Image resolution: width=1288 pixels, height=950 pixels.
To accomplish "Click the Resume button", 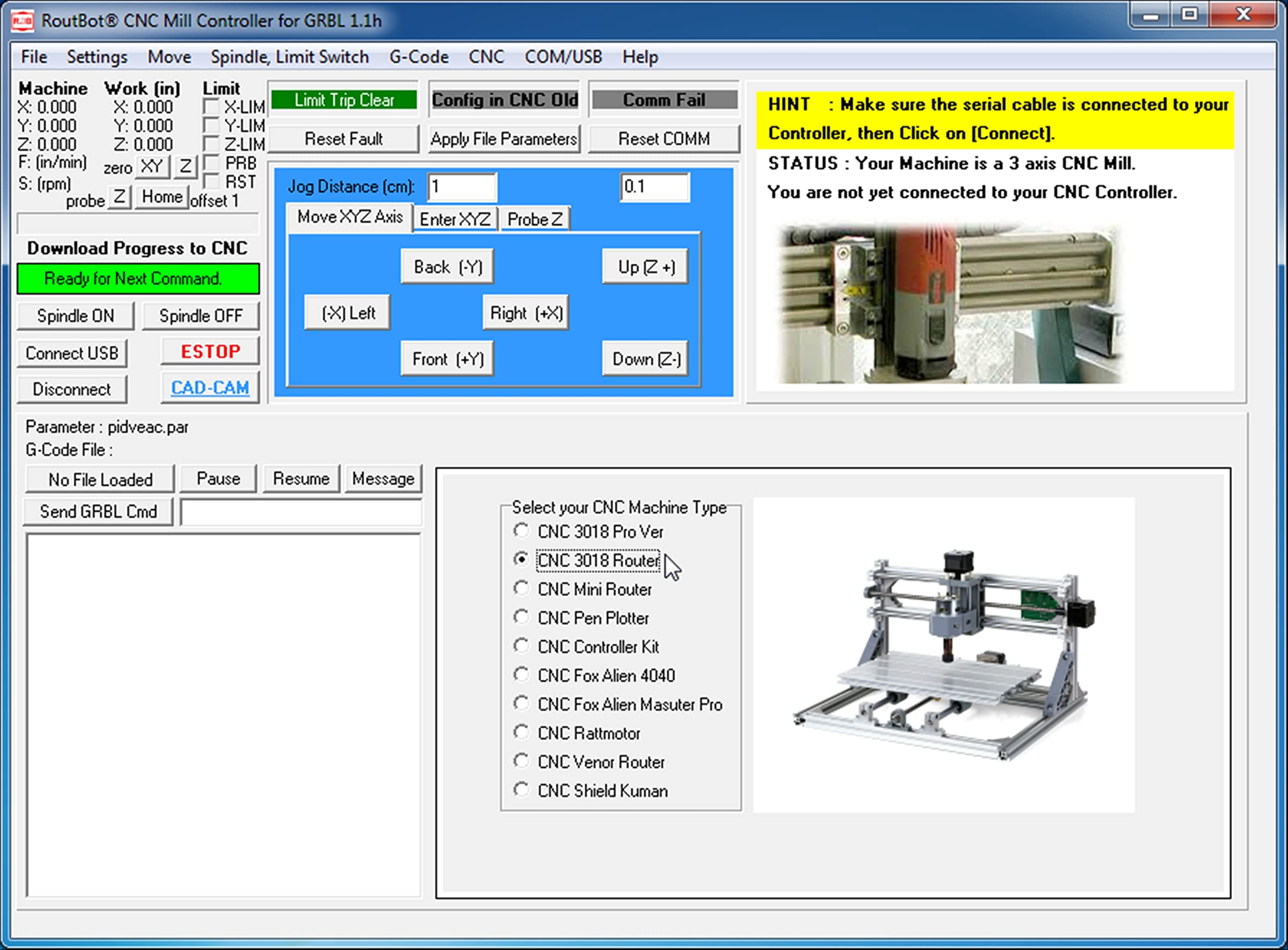I will [x=301, y=479].
